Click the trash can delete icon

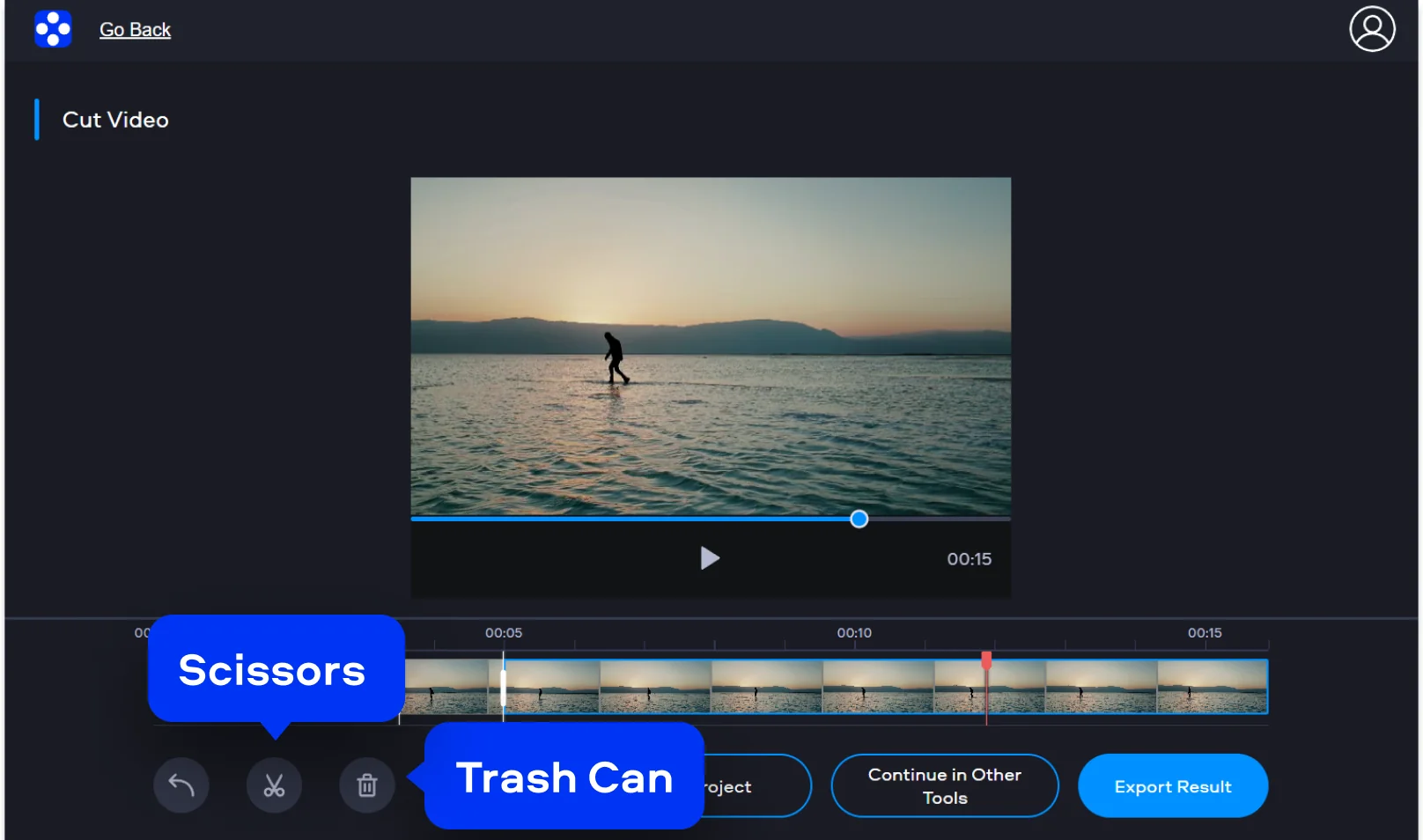pos(367,785)
